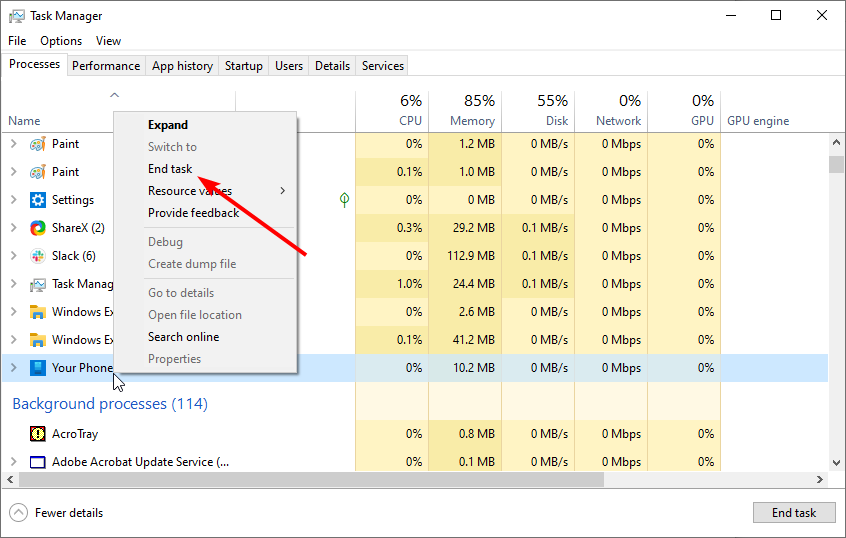Click Your Phone's 10.2 MB memory value
The height and width of the screenshot is (538, 846).
click(x=474, y=367)
